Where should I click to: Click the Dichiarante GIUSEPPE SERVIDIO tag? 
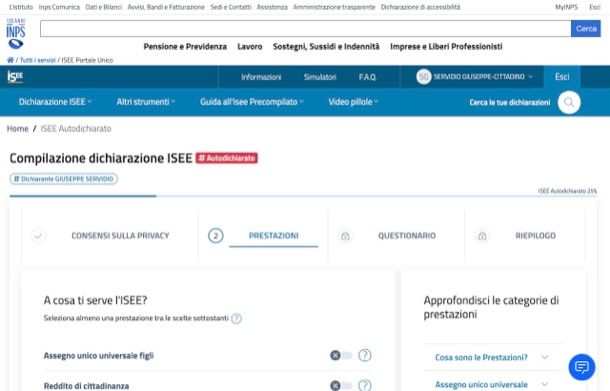[x=64, y=179]
